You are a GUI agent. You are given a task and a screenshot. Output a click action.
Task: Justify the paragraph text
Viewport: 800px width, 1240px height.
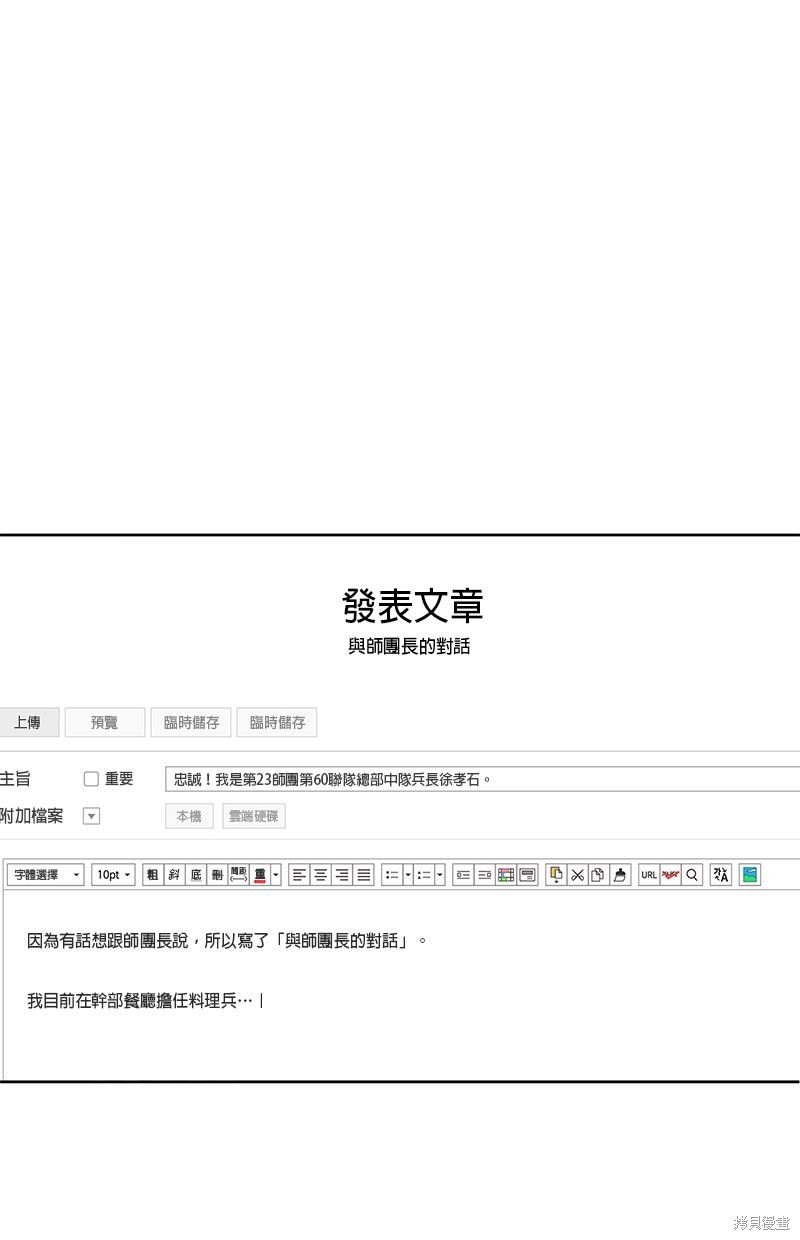pos(364,875)
